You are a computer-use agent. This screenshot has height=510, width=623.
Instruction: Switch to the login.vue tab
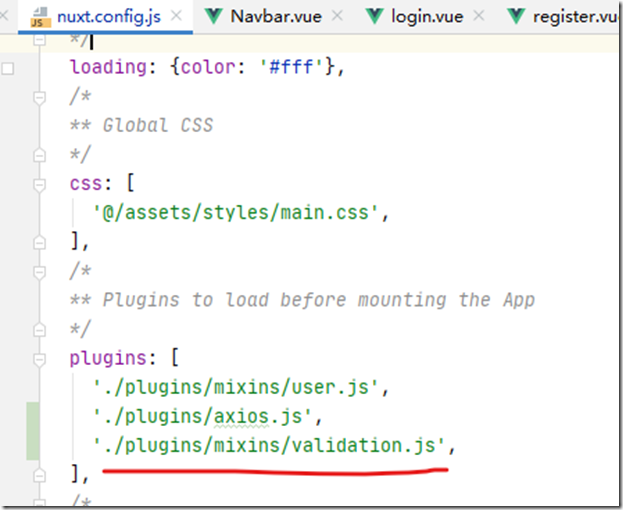tap(425, 17)
